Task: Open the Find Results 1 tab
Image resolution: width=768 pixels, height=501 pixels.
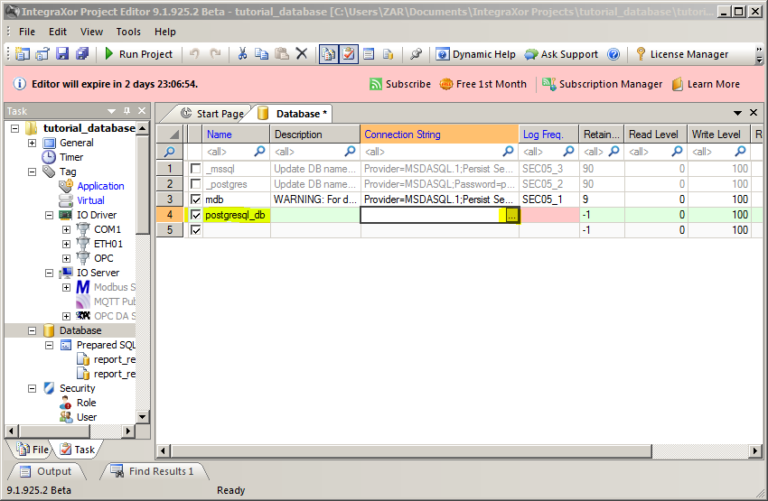Action: click(x=152, y=472)
